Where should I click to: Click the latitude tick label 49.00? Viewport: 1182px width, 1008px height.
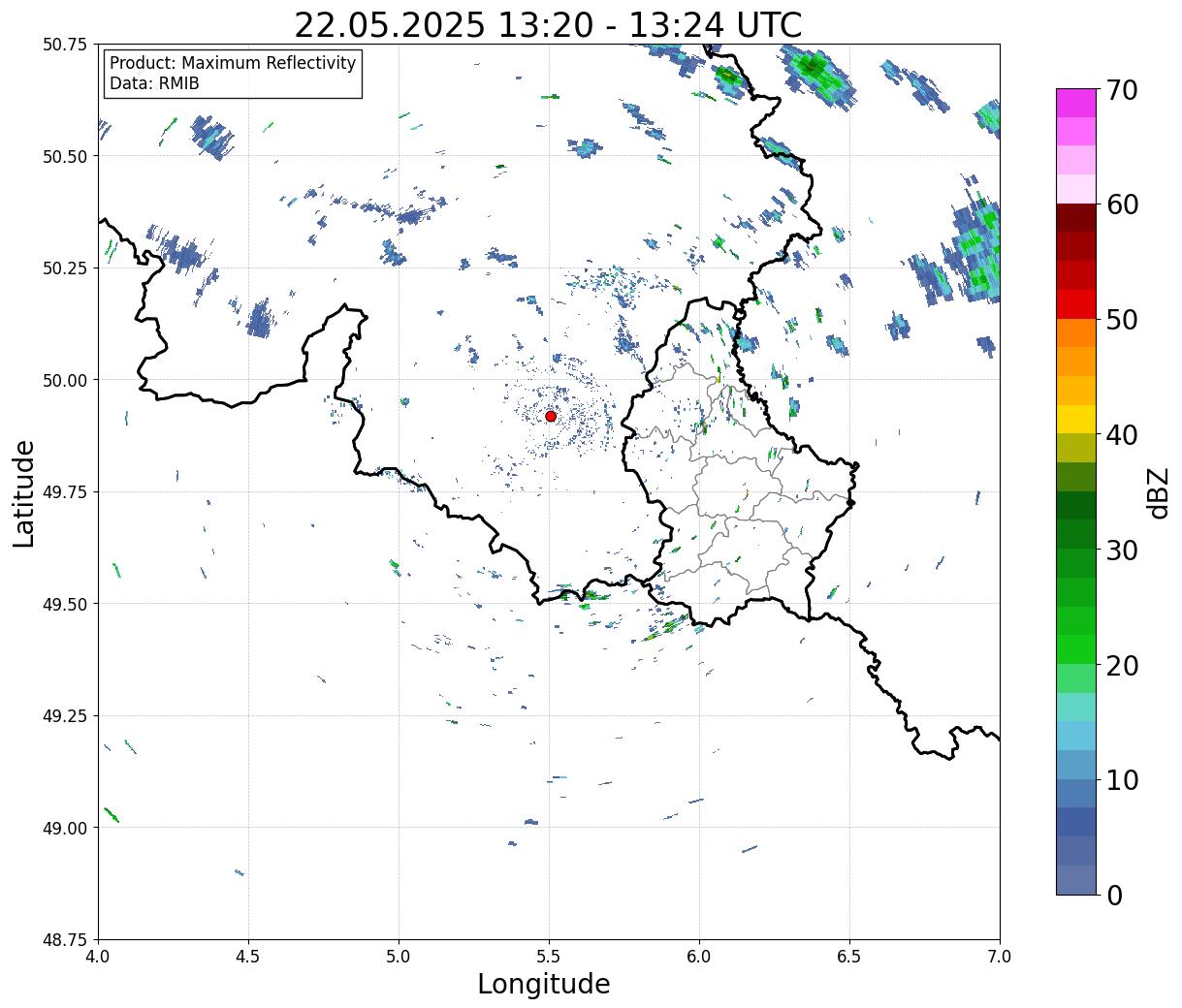pyautogui.click(x=65, y=828)
